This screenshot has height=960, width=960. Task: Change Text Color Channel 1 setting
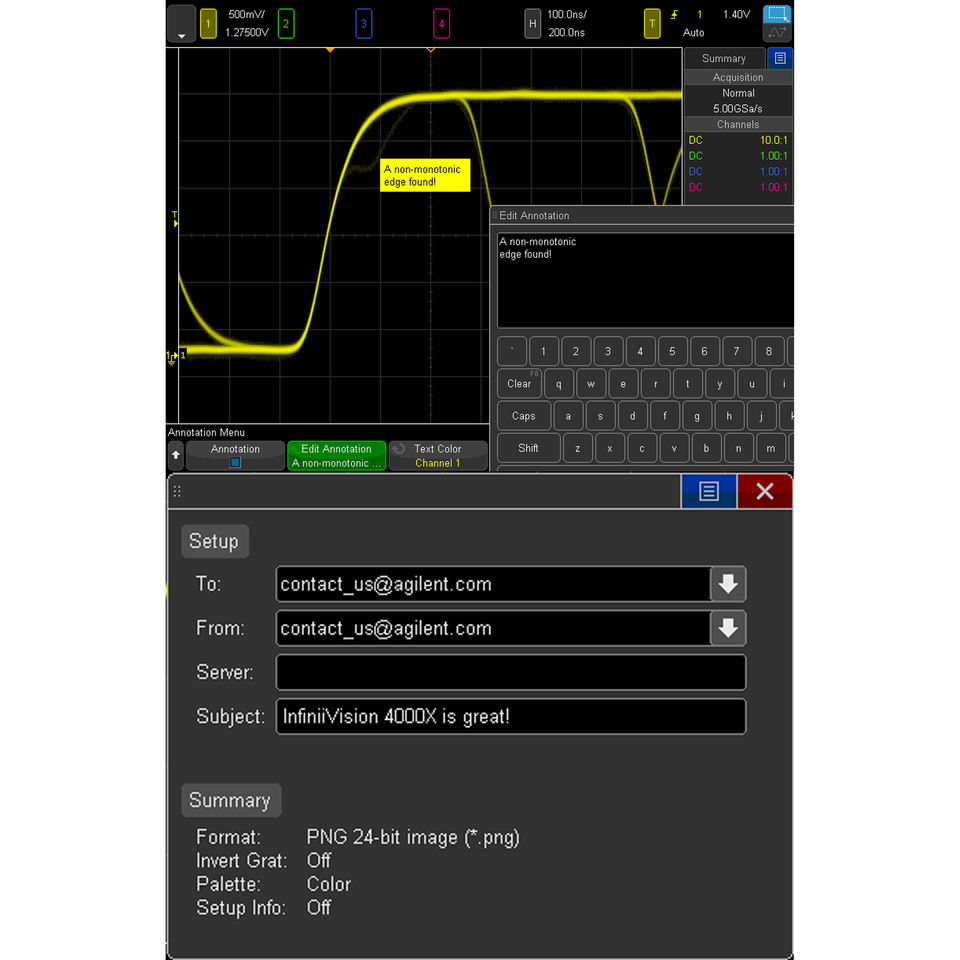pos(438,456)
